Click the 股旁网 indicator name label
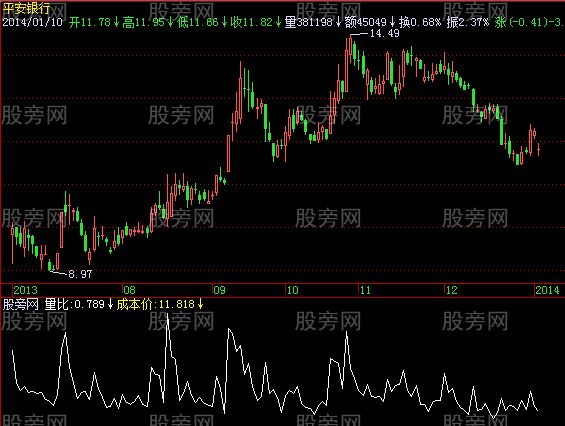 tap(21, 304)
